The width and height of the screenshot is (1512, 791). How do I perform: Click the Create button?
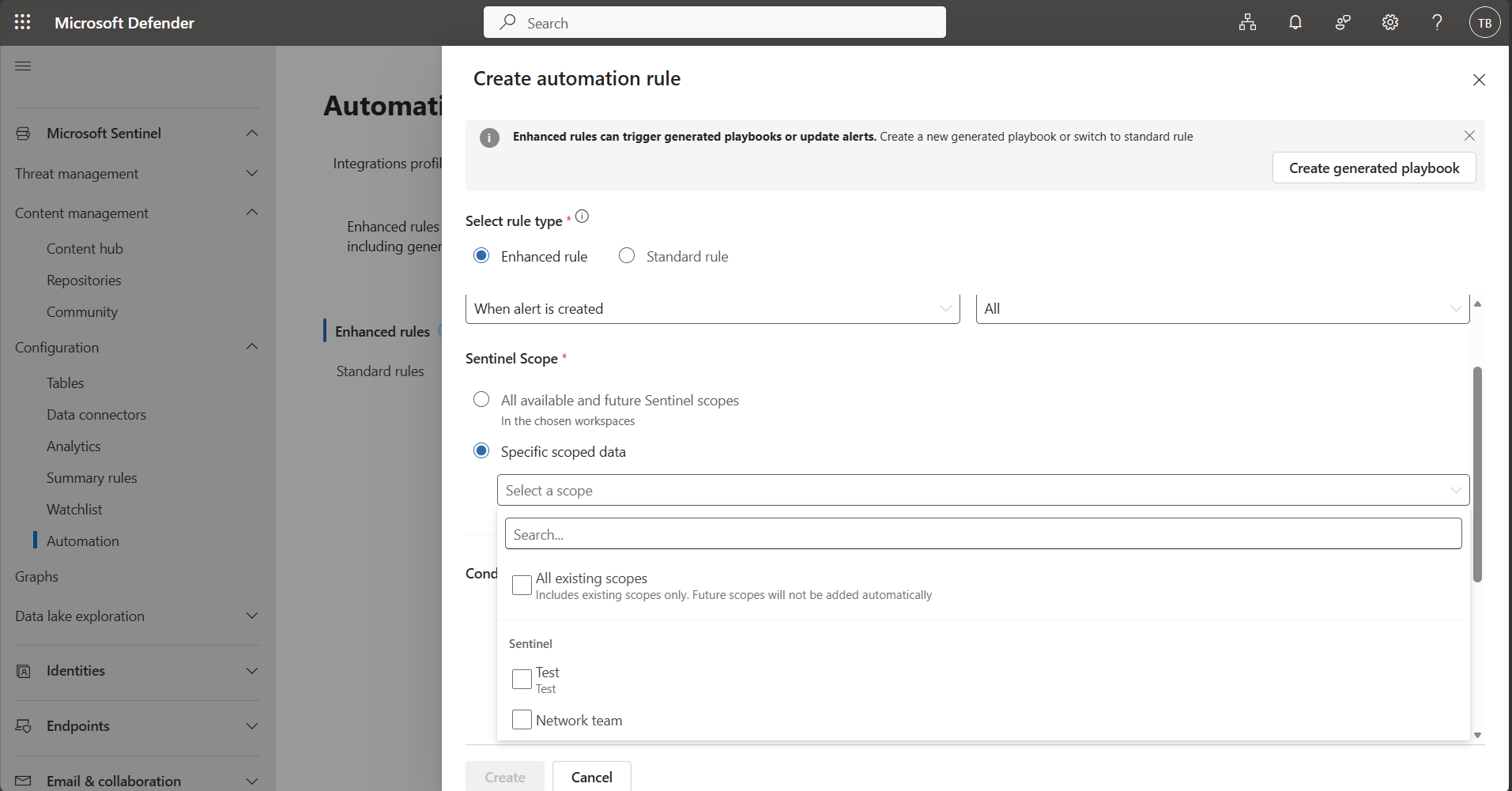click(x=505, y=778)
